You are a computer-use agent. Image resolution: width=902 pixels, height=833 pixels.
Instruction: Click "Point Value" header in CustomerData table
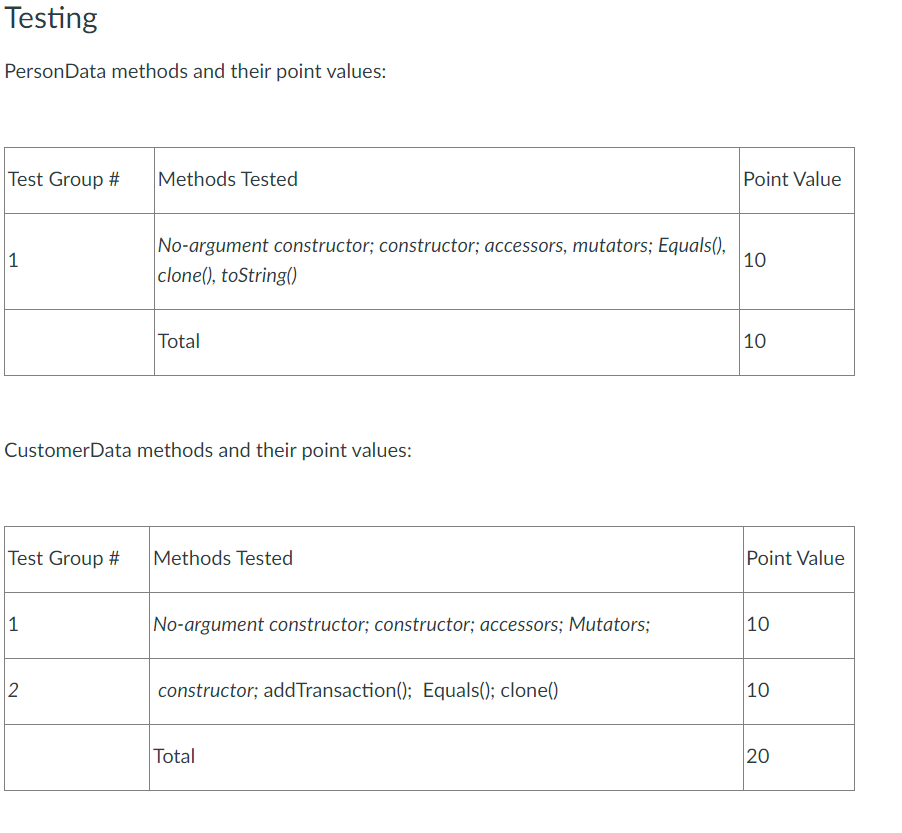(795, 559)
